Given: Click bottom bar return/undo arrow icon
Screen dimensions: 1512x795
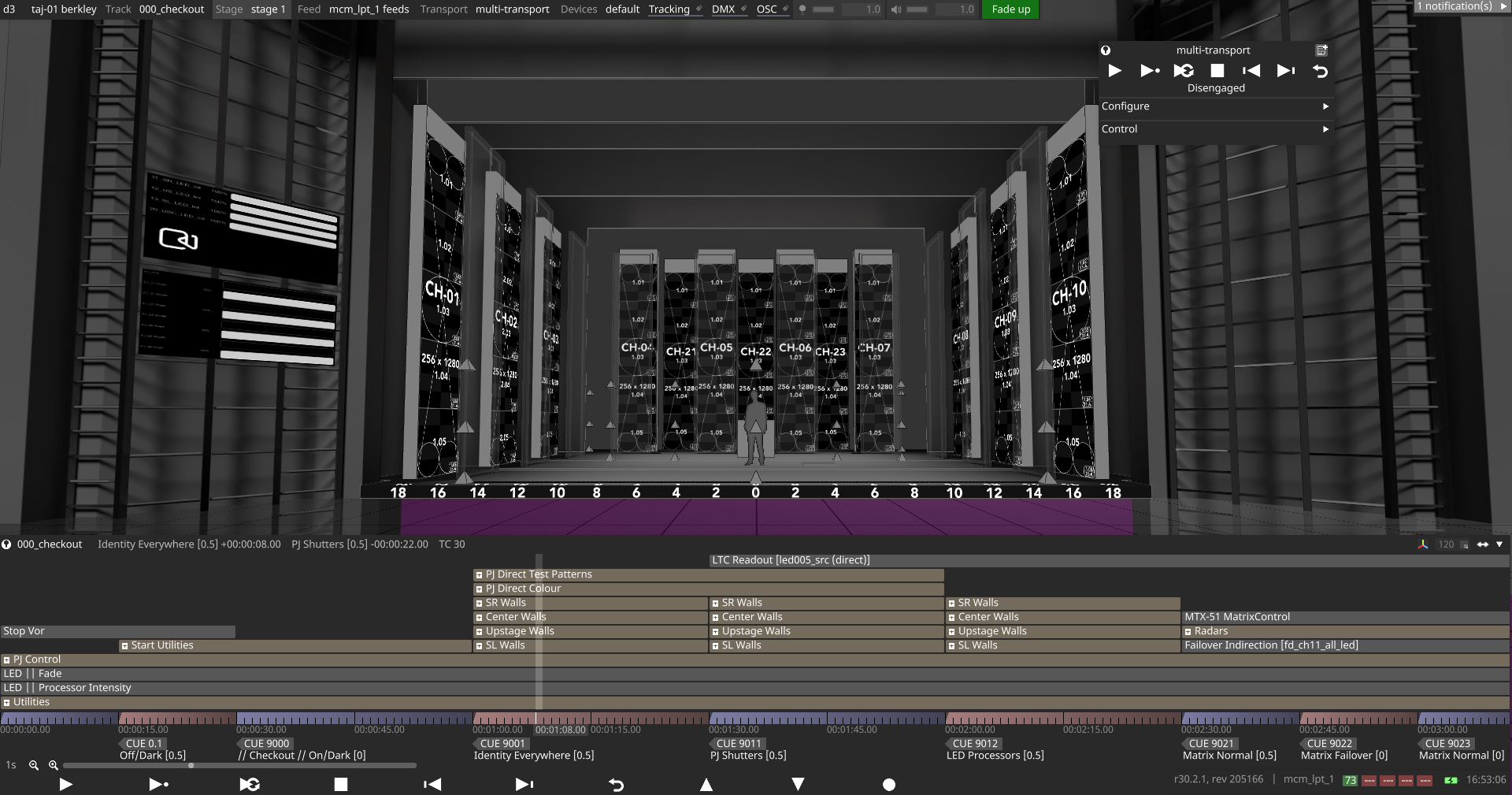Looking at the screenshot, I should click(617, 784).
